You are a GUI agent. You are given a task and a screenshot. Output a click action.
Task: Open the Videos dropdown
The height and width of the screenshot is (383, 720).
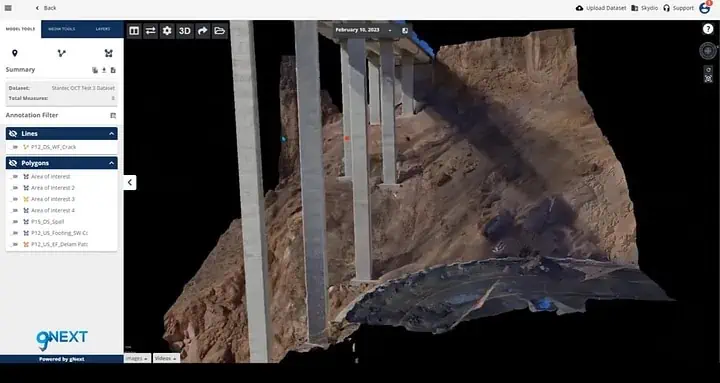pyautogui.click(x=166, y=358)
